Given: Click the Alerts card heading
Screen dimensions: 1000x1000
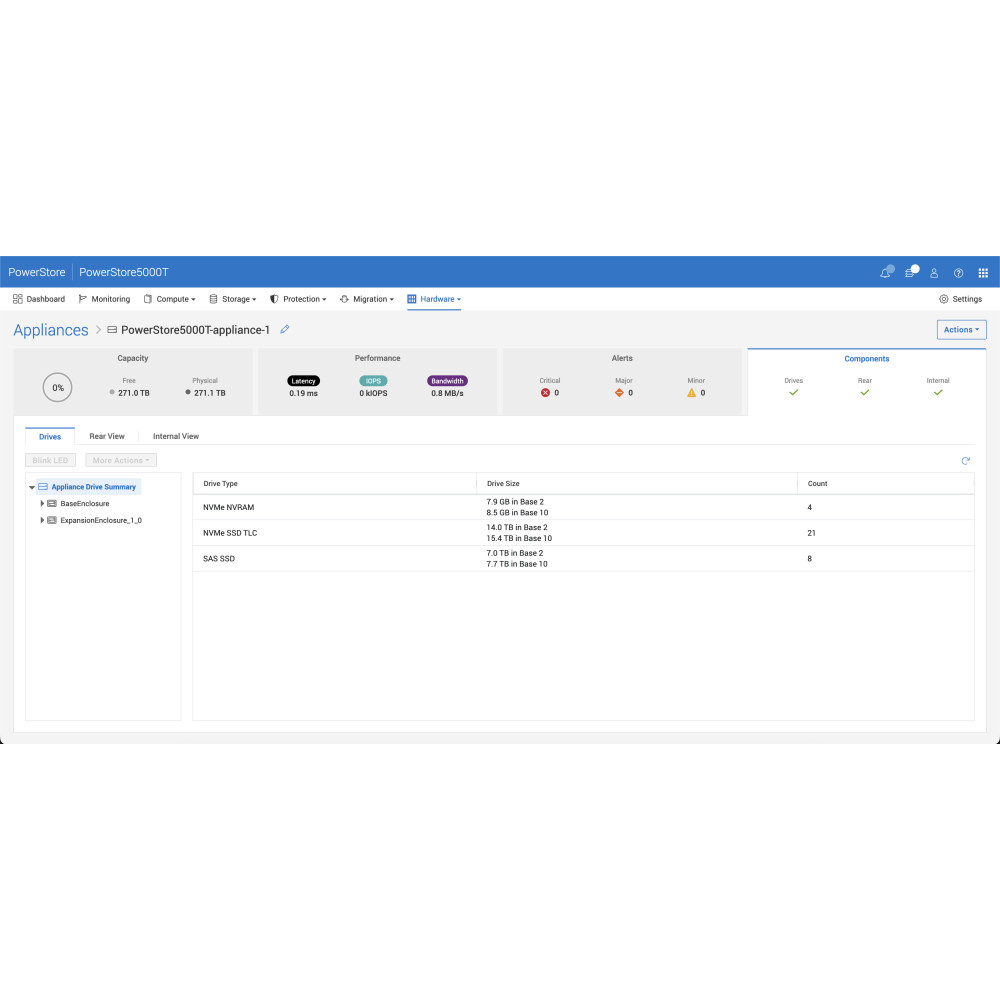Looking at the screenshot, I should (622, 358).
